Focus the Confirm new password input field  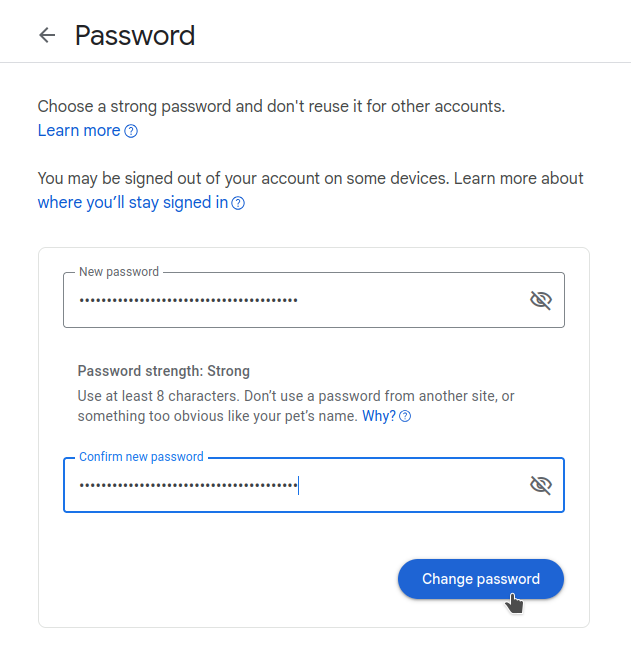coord(314,485)
